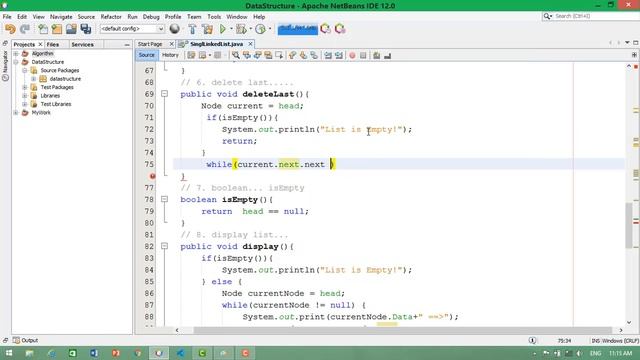Click the stop macro recording icon
Screen dimensions: 640x360
pyautogui.click(x=363, y=55)
